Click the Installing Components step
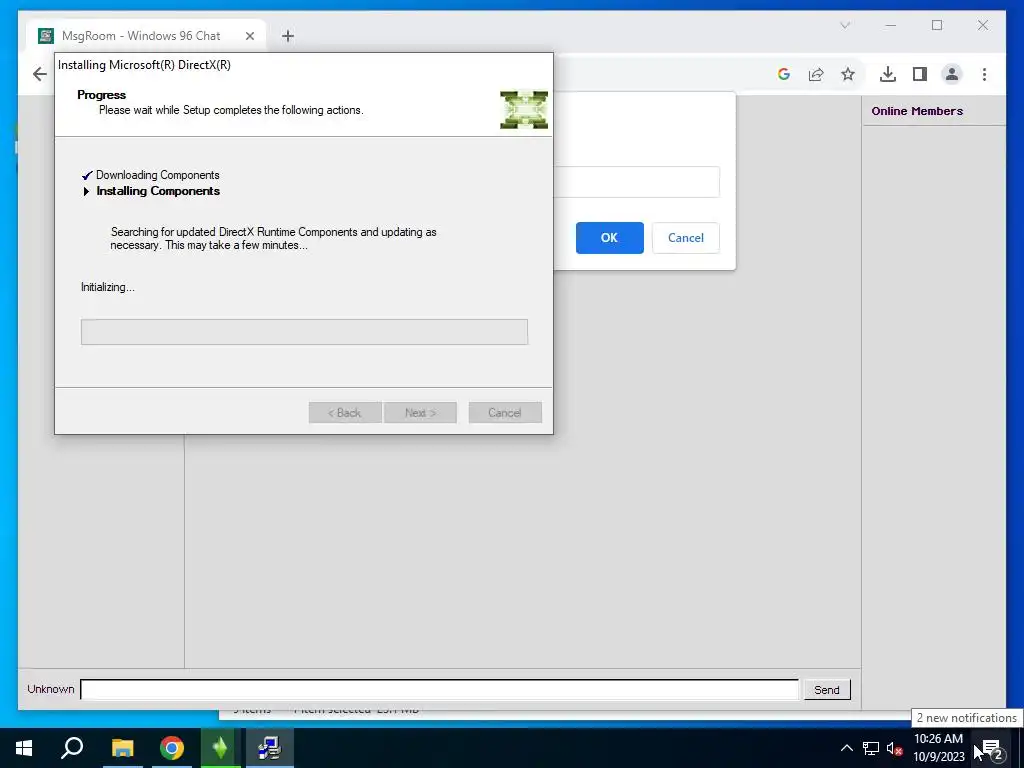The image size is (1024, 768). click(158, 191)
